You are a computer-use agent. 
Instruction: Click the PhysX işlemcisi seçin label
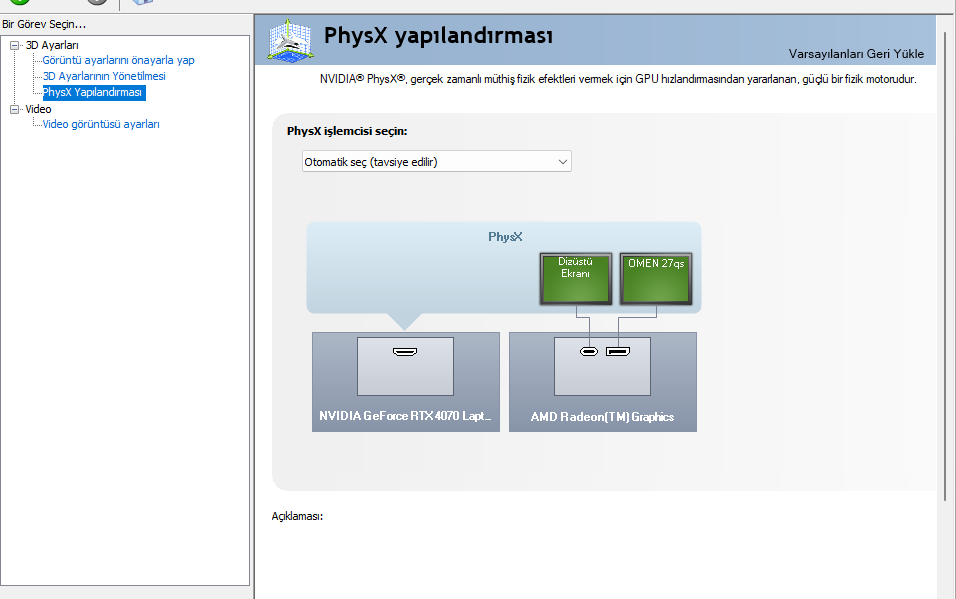pyautogui.click(x=347, y=131)
